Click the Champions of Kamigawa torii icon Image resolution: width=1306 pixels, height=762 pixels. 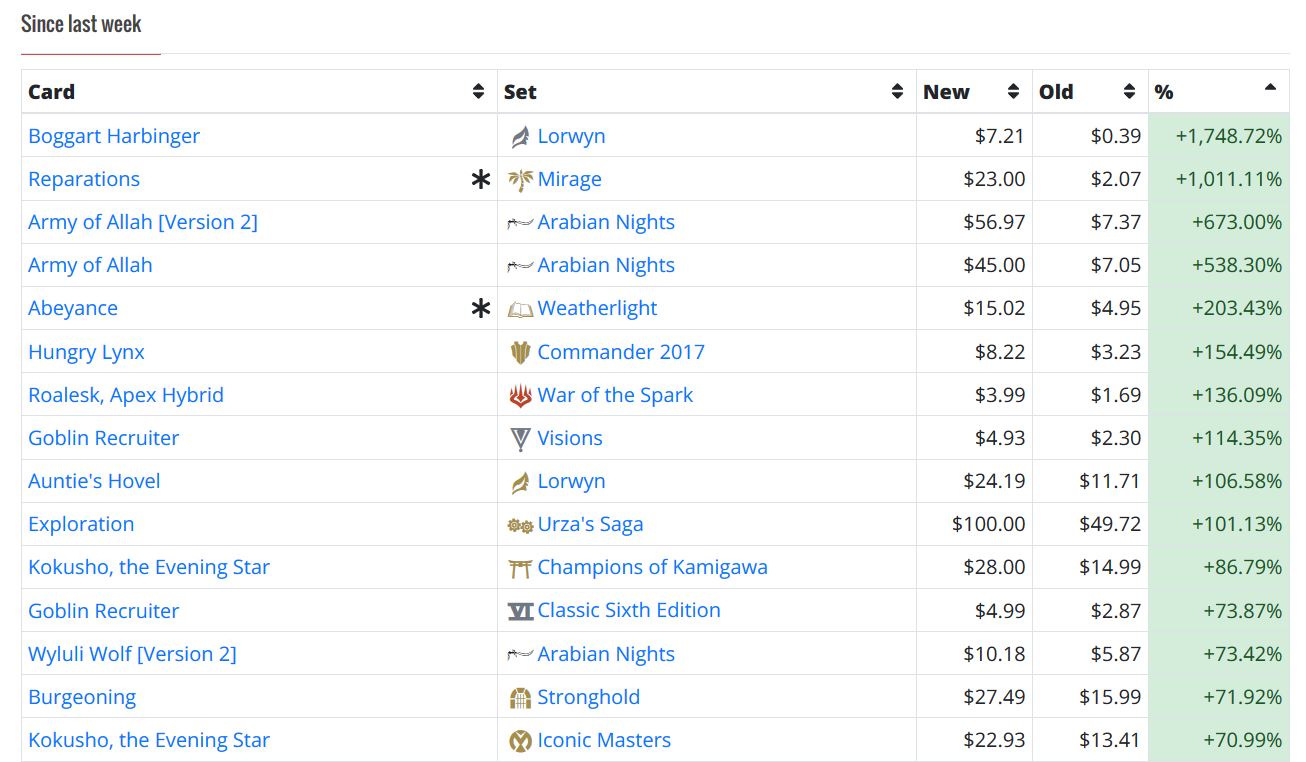[x=520, y=568]
